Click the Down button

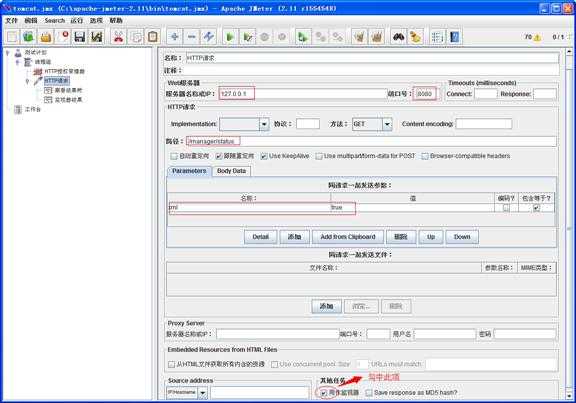tap(462, 237)
